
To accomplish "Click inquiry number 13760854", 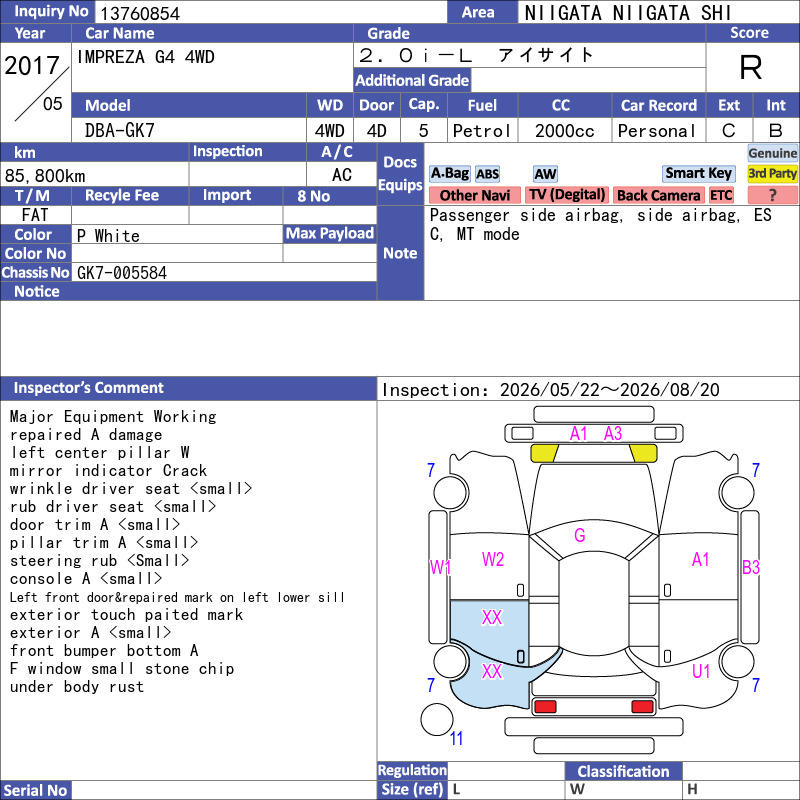I will point(140,14).
